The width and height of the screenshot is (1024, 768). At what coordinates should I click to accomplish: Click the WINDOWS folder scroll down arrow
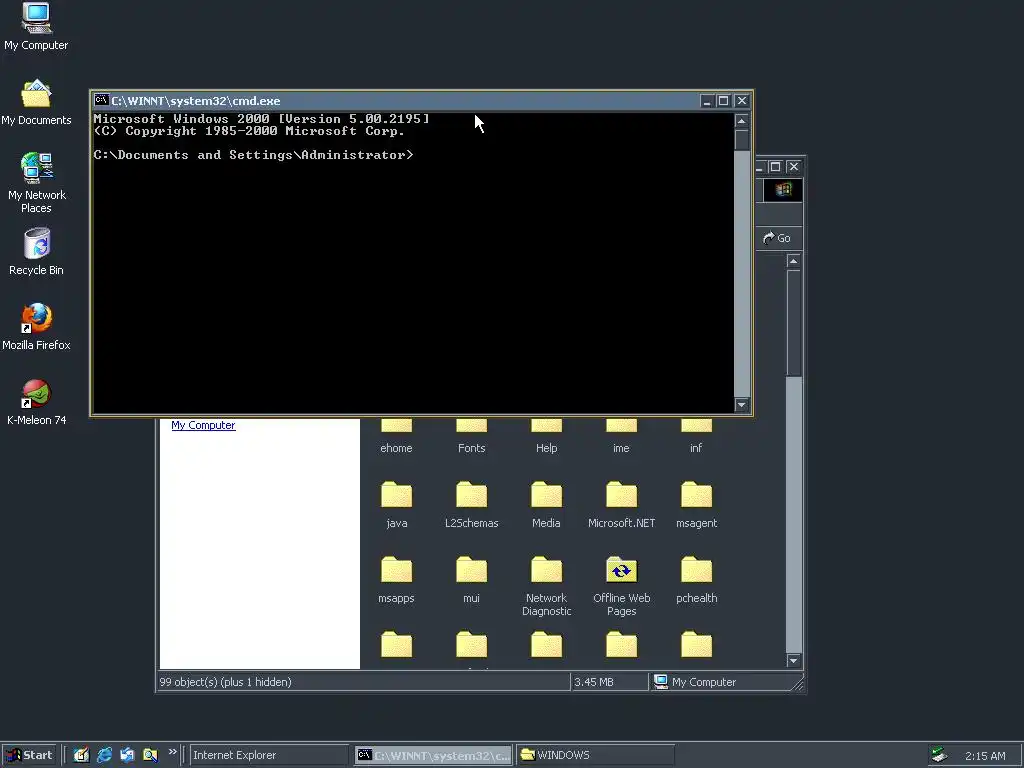click(x=793, y=661)
